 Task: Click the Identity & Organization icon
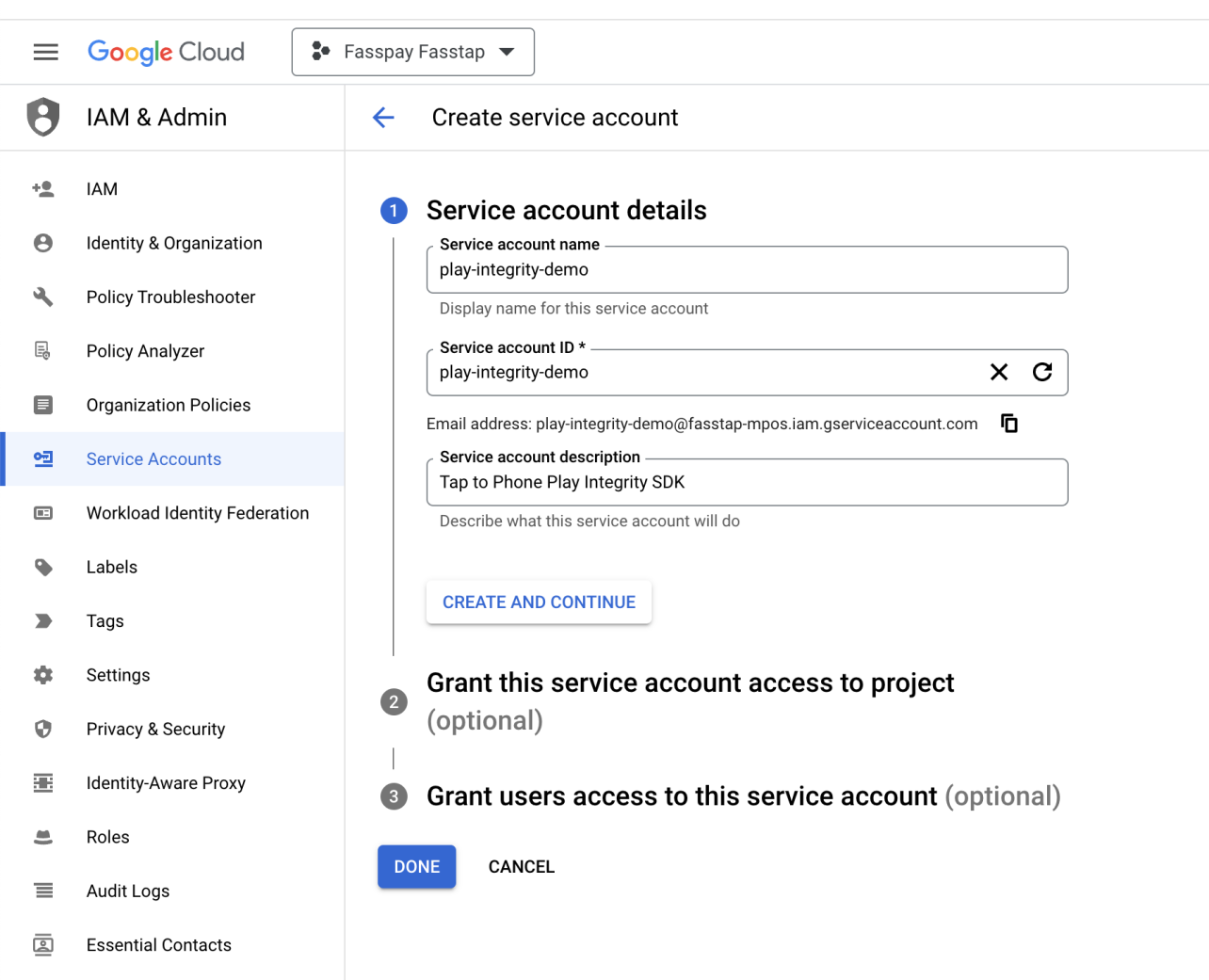point(43,243)
